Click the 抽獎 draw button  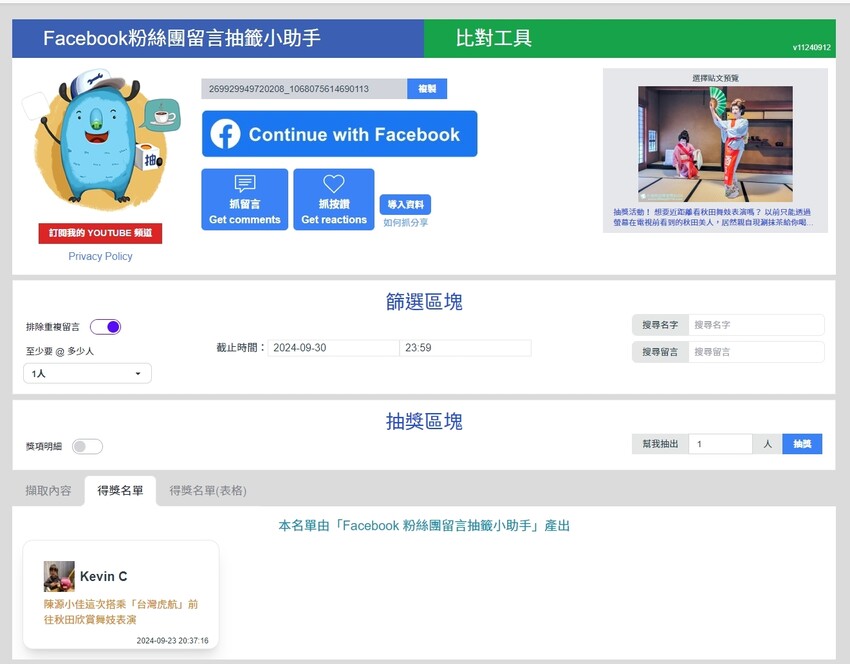802,444
